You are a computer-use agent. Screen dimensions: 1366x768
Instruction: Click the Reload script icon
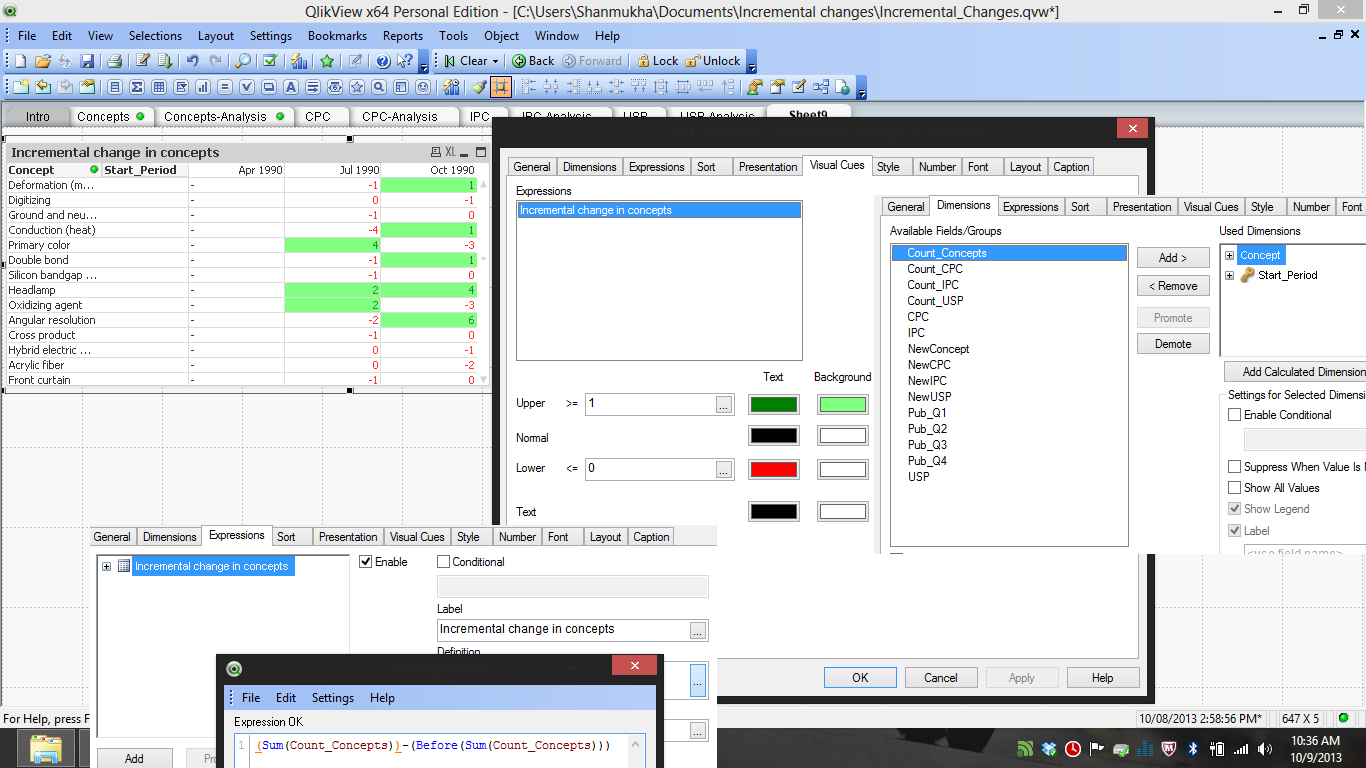[165, 61]
